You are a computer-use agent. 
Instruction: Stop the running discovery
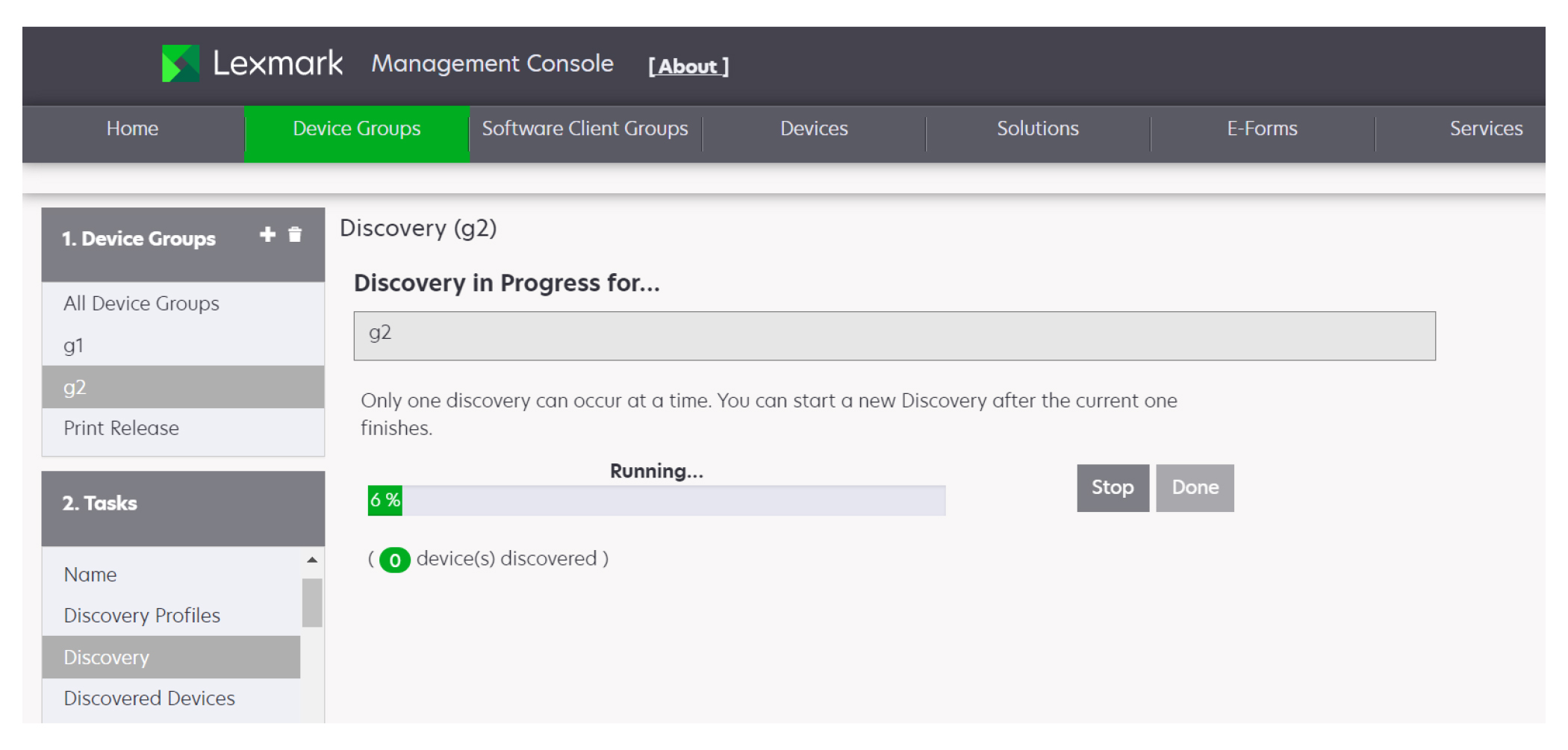(1113, 488)
